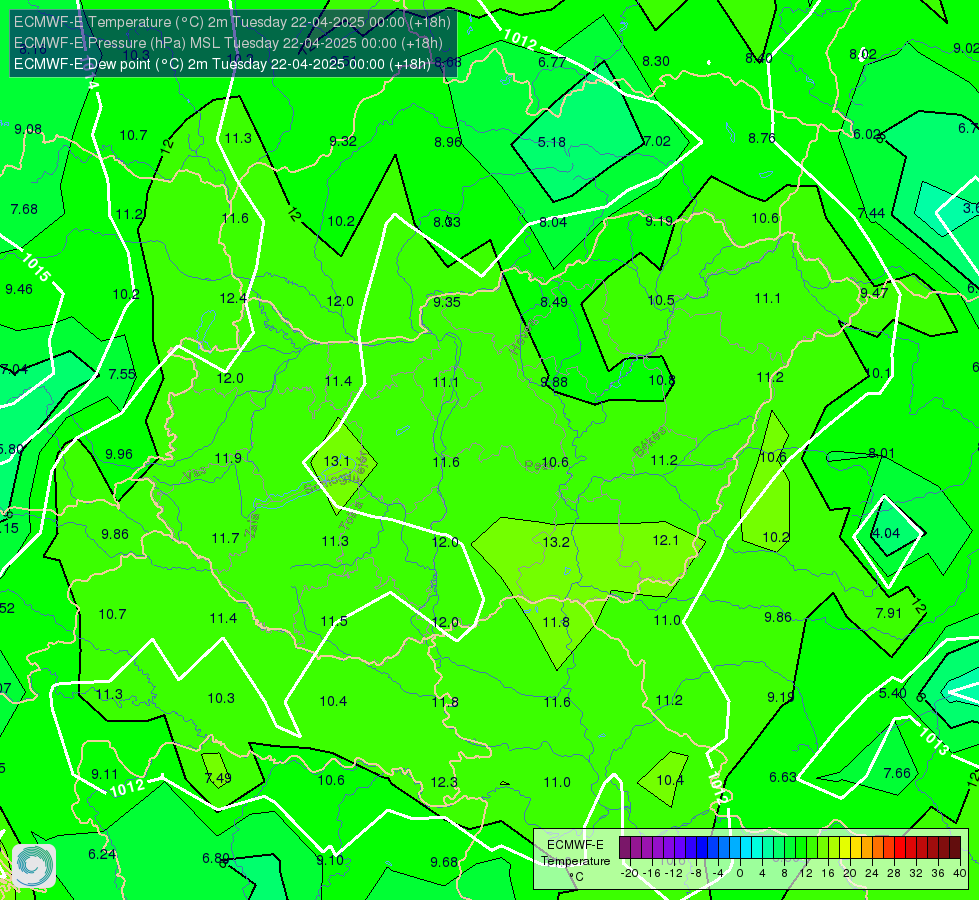Click the 7.68 temperature value
The height and width of the screenshot is (900, 979).
coord(24,209)
